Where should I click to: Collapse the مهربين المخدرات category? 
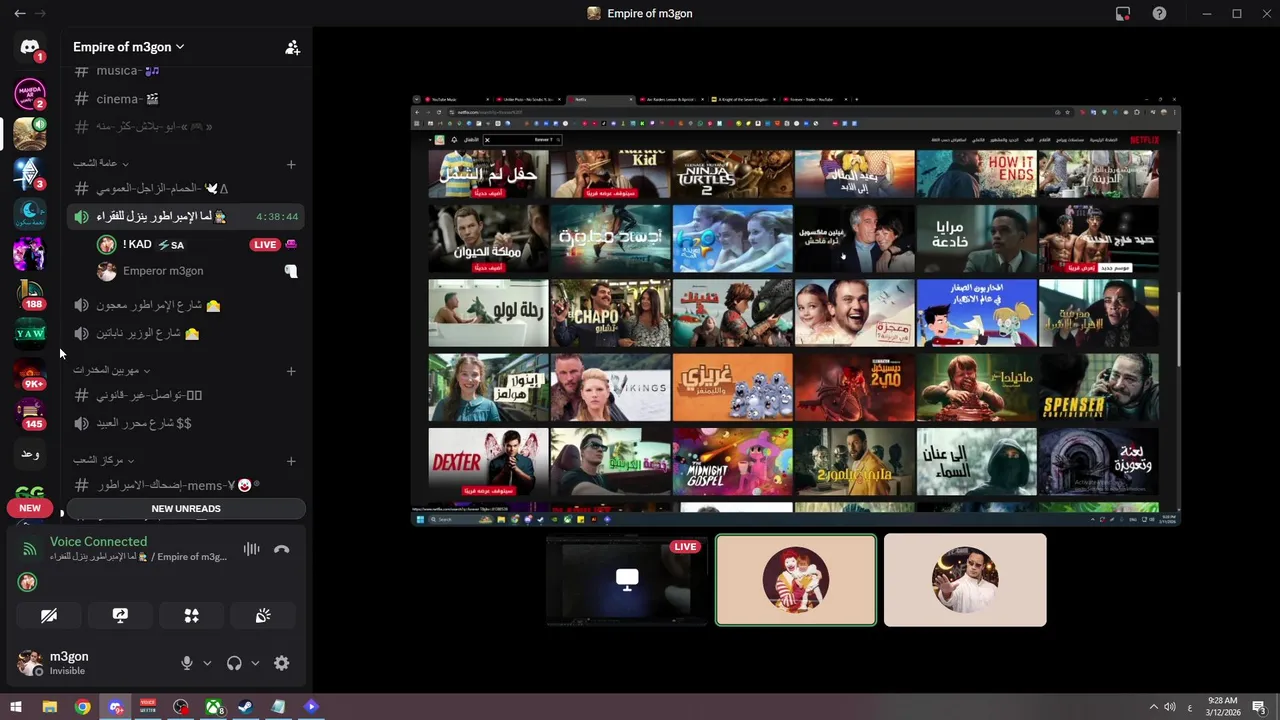click(x=111, y=370)
